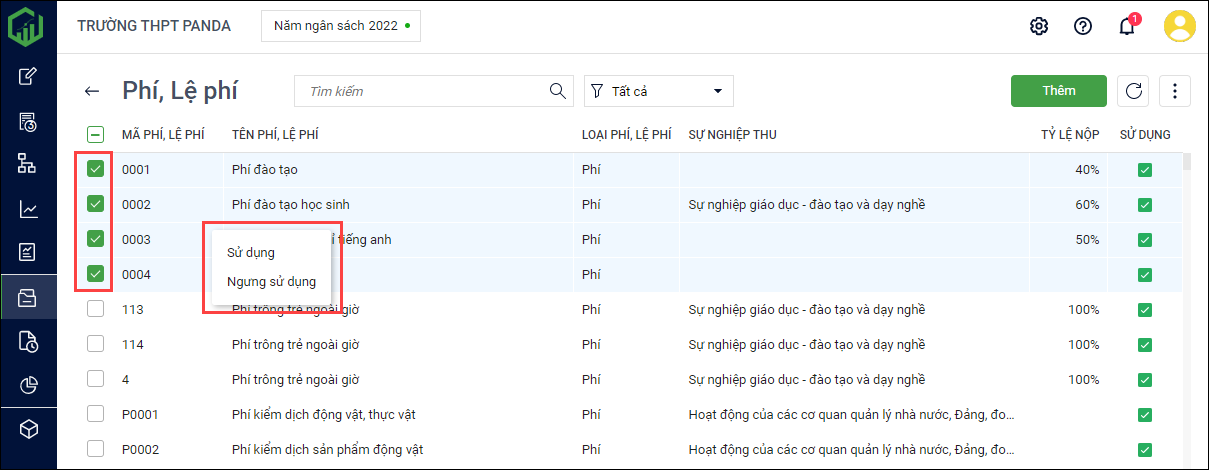Choose Ngưng sử dụng in the context menu
Screen dimensions: 1209x470
click(271, 281)
